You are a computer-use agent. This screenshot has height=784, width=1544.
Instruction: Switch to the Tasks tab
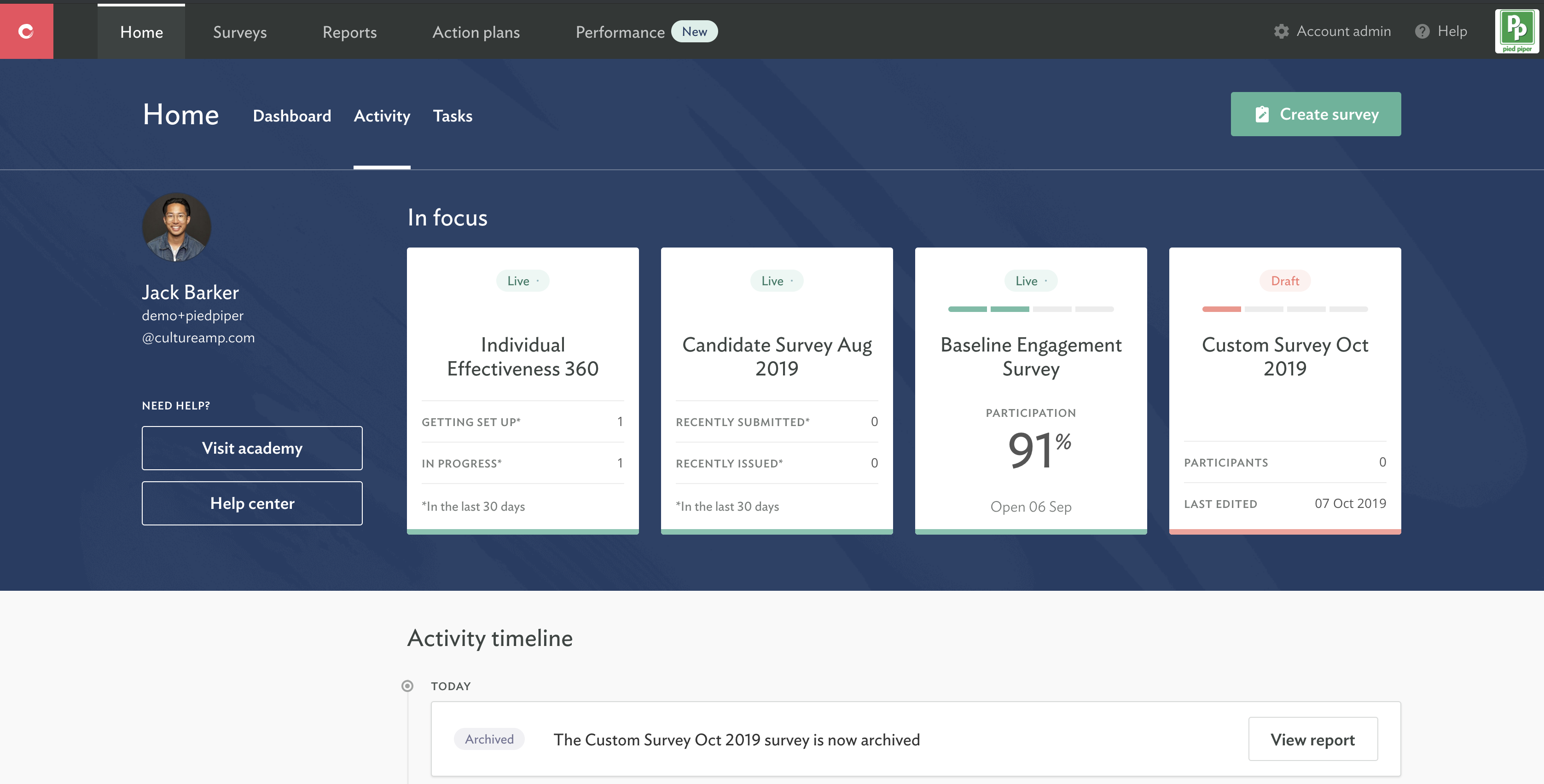[x=453, y=115]
